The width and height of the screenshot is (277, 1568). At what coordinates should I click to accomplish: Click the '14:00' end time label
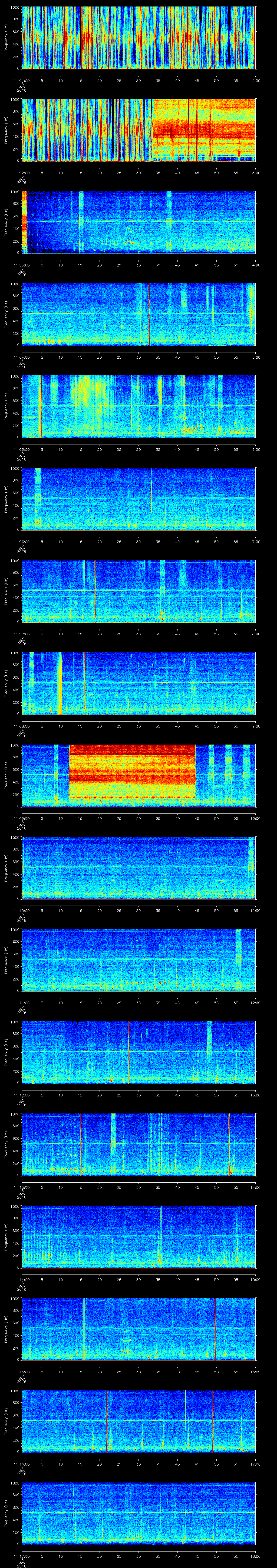pos(255,1187)
